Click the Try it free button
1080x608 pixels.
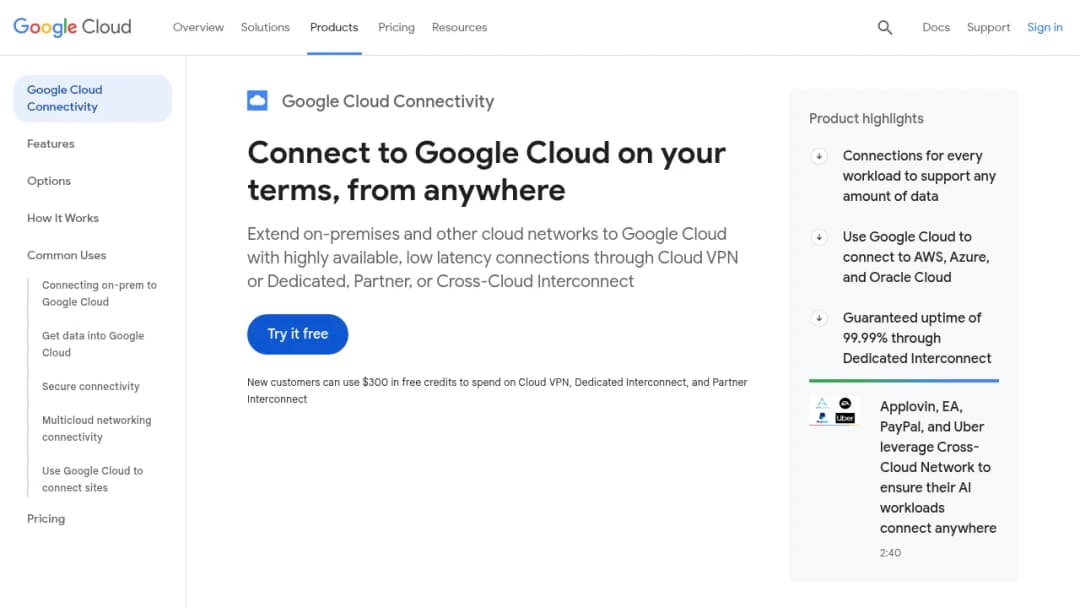point(298,334)
